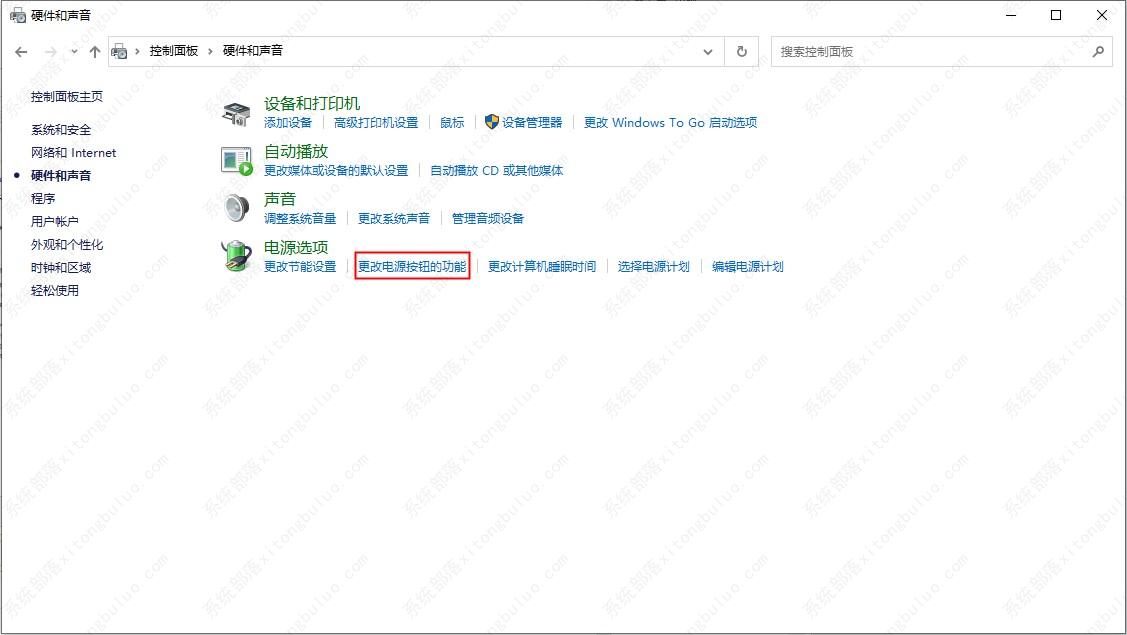This screenshot has width=1127, height=635.
Task: Go up one folder level with up arrow
Action: [95, 51]
